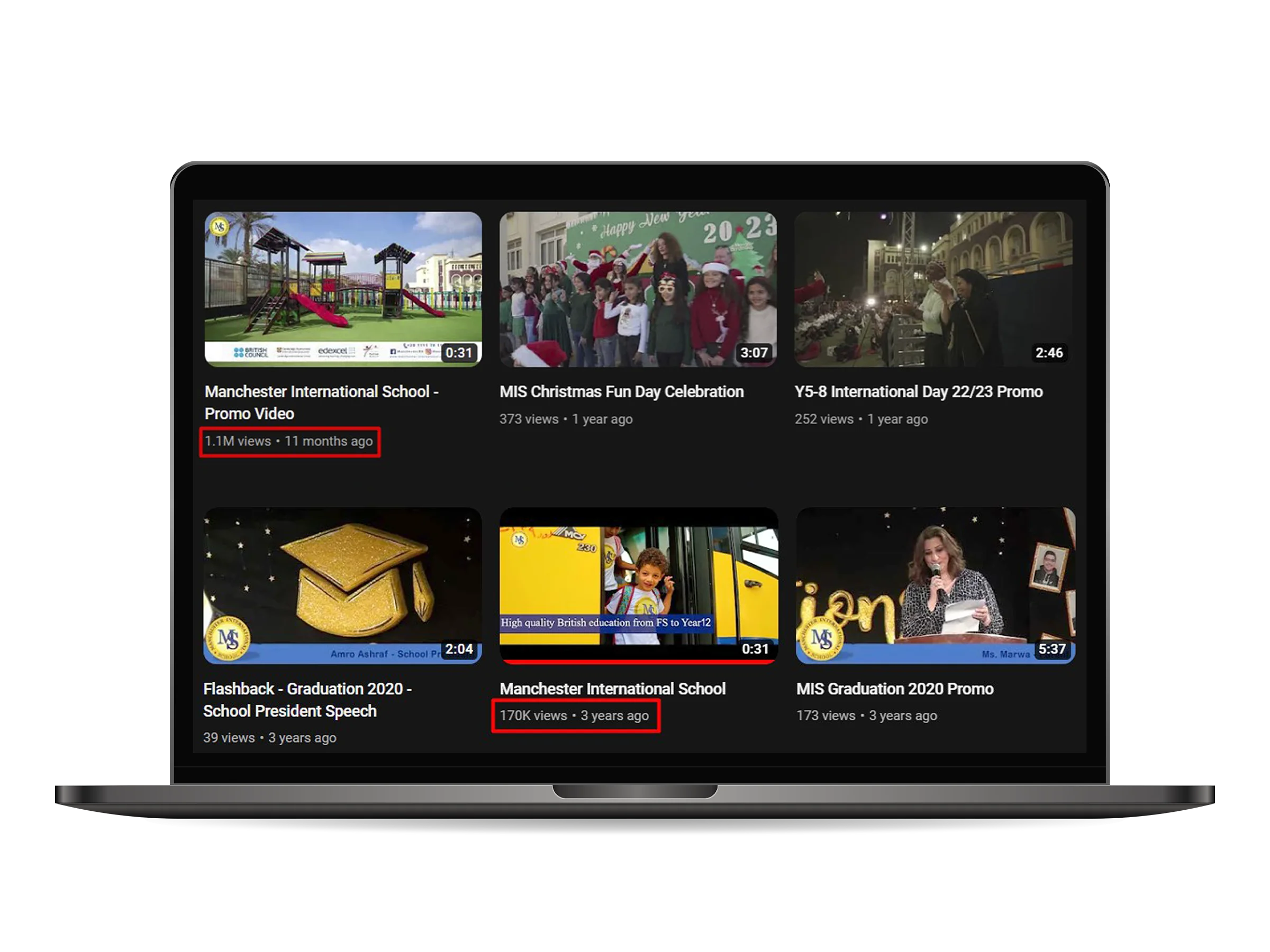Open the MIS Graduation 2020 Promo thumbnail
The width and height of the screenshot is (1270, 952).
pyautogui.click(x=935, y=585)
